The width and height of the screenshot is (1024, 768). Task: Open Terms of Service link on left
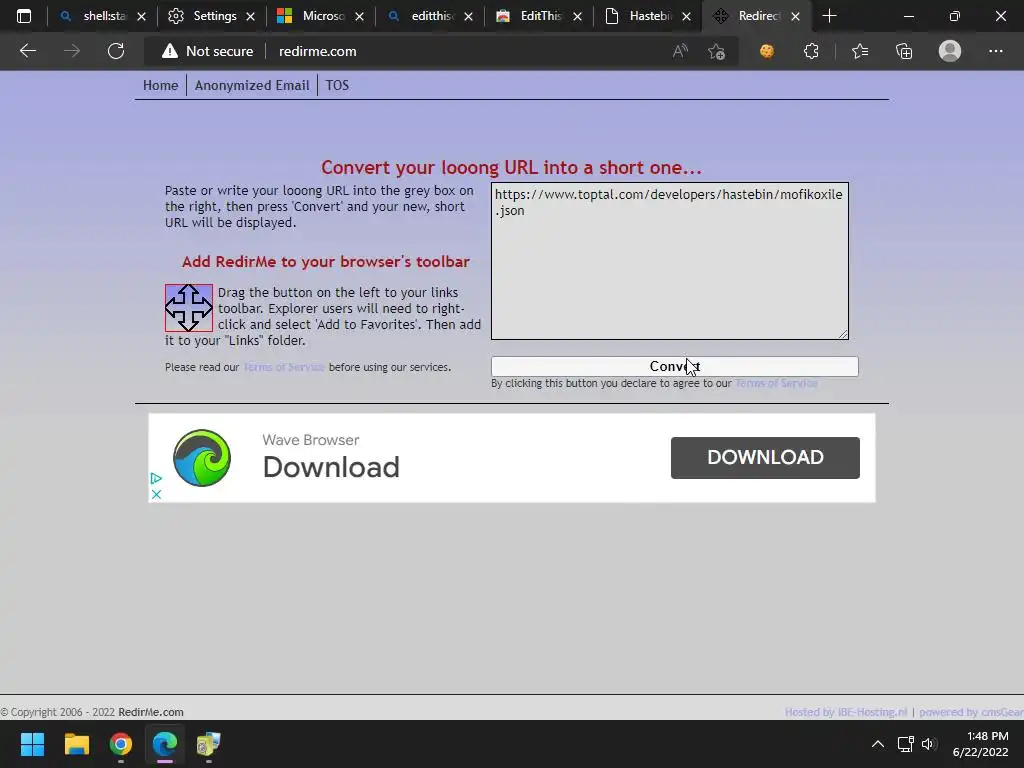(x=284, y=367)
